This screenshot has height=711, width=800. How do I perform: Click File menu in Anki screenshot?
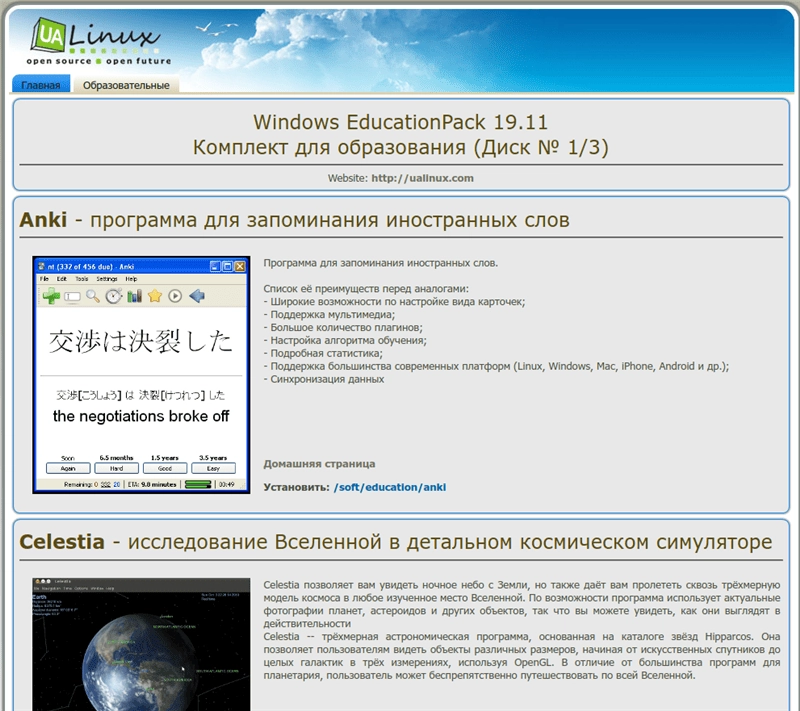[44, 279]
